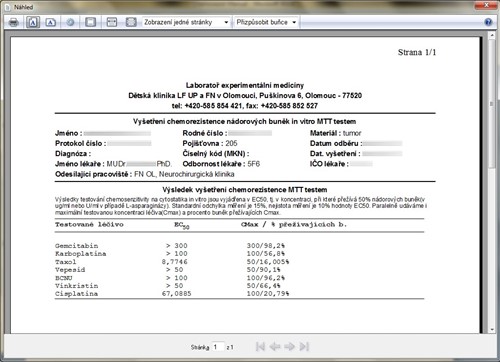Click the Cisplatina drug row name
This screenshot has width=500, height=362.
(77, 294)
